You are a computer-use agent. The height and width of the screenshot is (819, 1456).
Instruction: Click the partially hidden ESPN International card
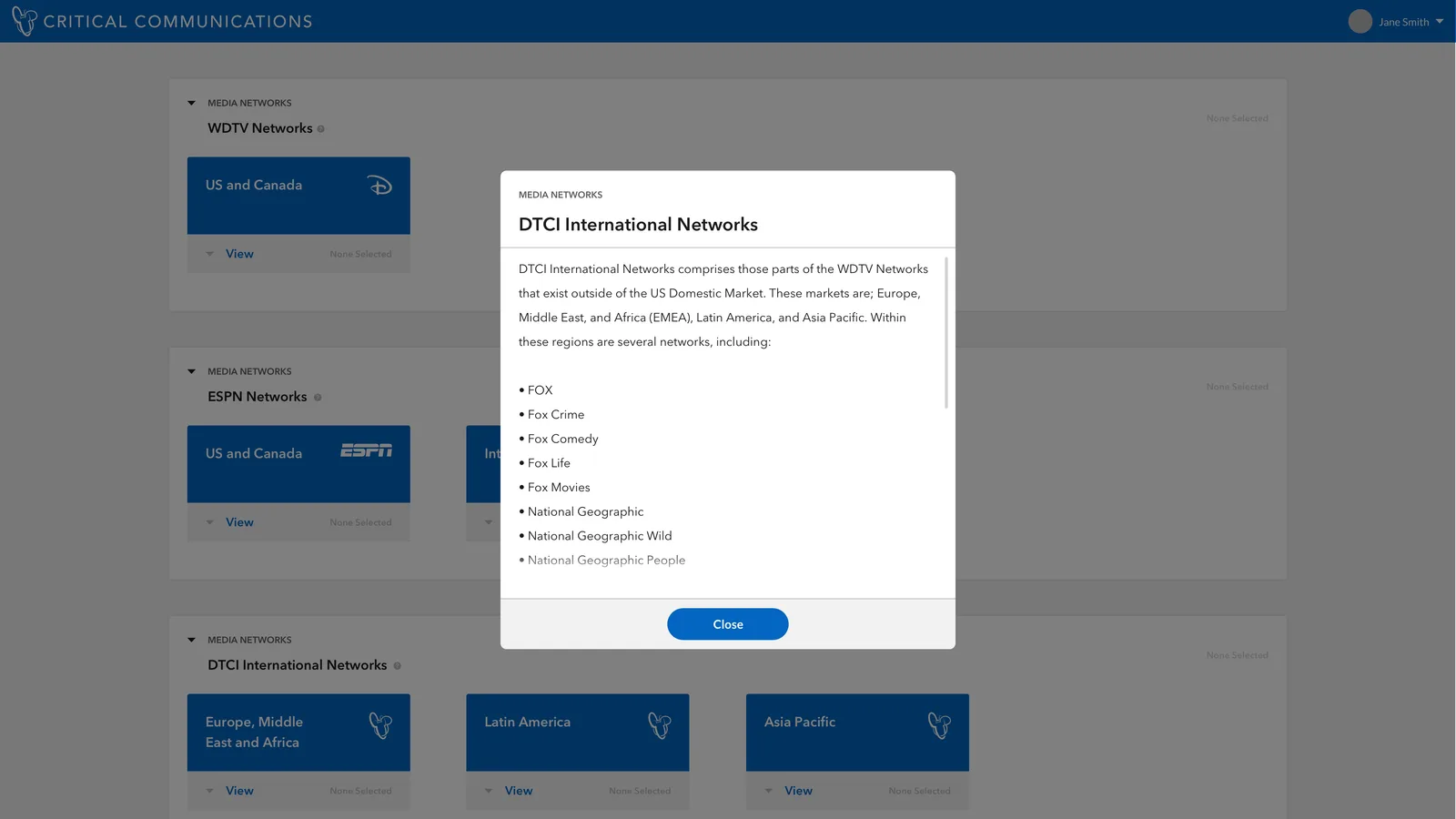pos(483,464)
